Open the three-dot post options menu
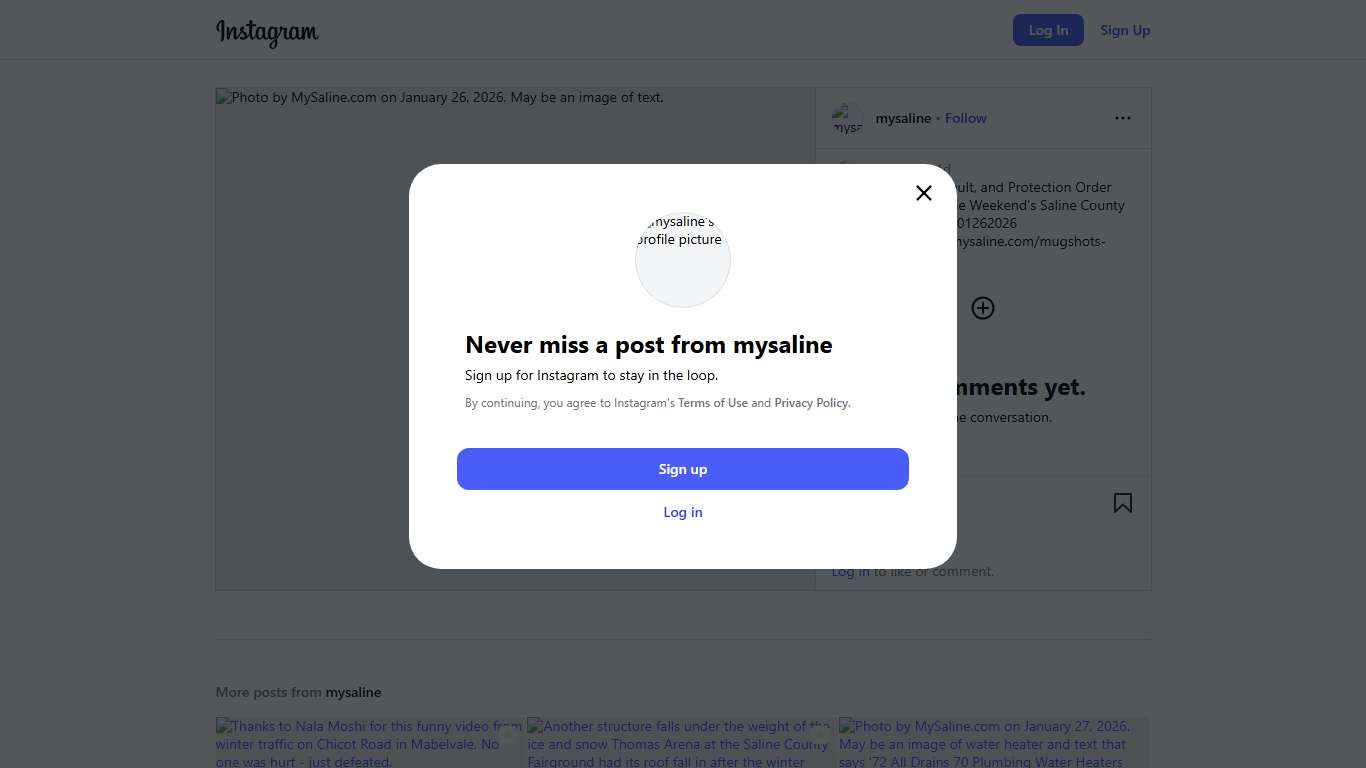The image size is (1366, 768). click(1123, 118)
